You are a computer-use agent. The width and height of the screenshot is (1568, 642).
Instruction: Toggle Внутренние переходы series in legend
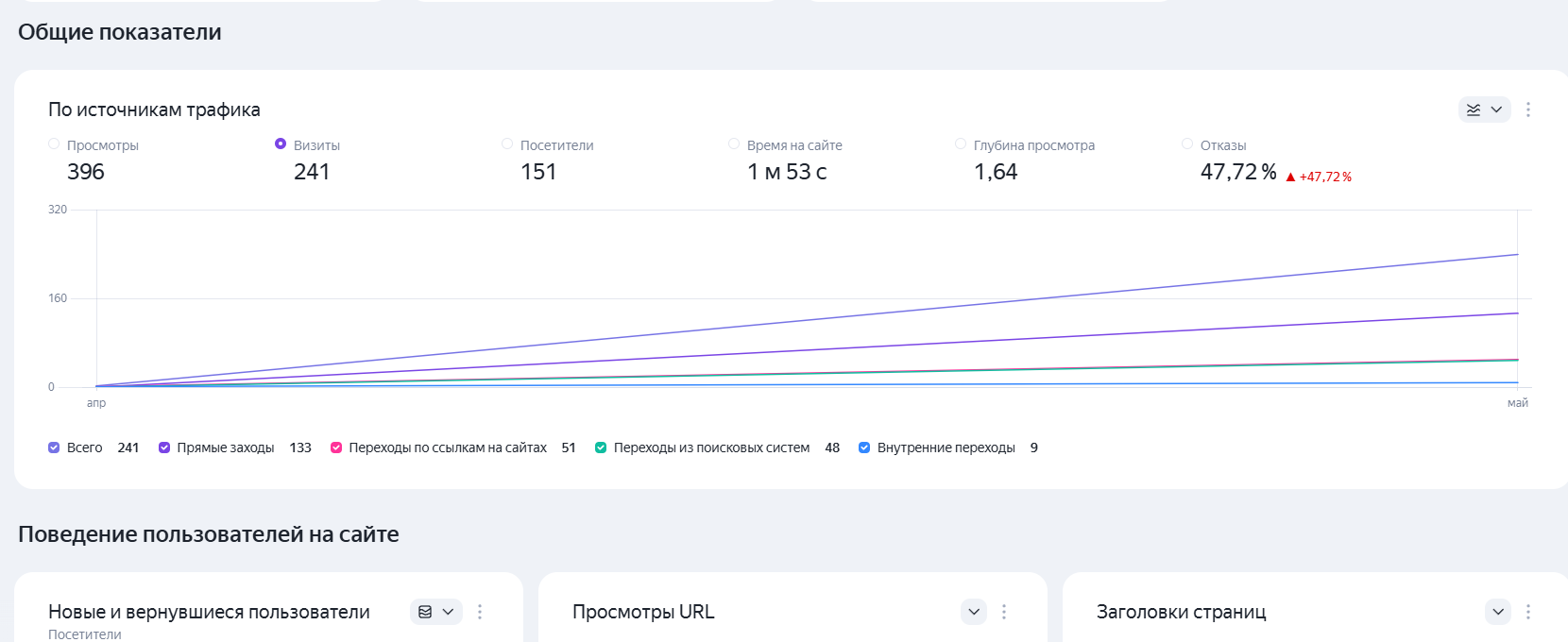[x=864, y=448]
